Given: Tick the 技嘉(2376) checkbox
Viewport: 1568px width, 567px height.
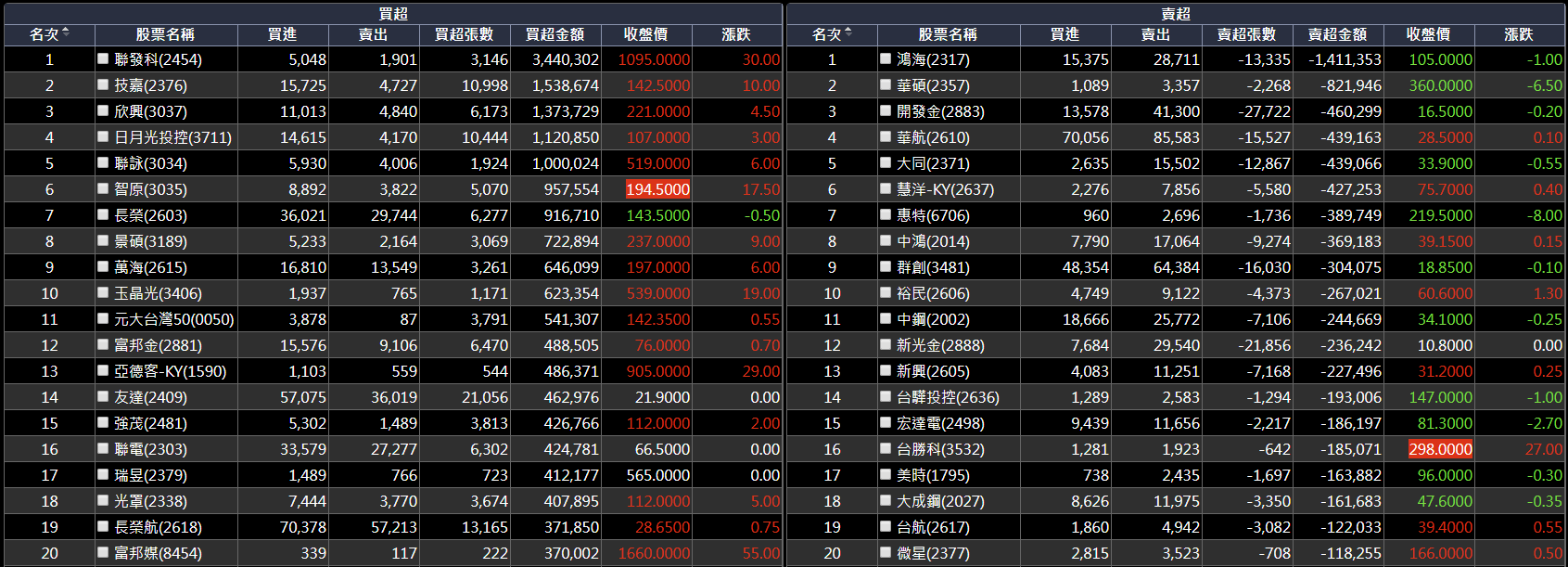Looking at the screenshot, I should pos(103,84).
